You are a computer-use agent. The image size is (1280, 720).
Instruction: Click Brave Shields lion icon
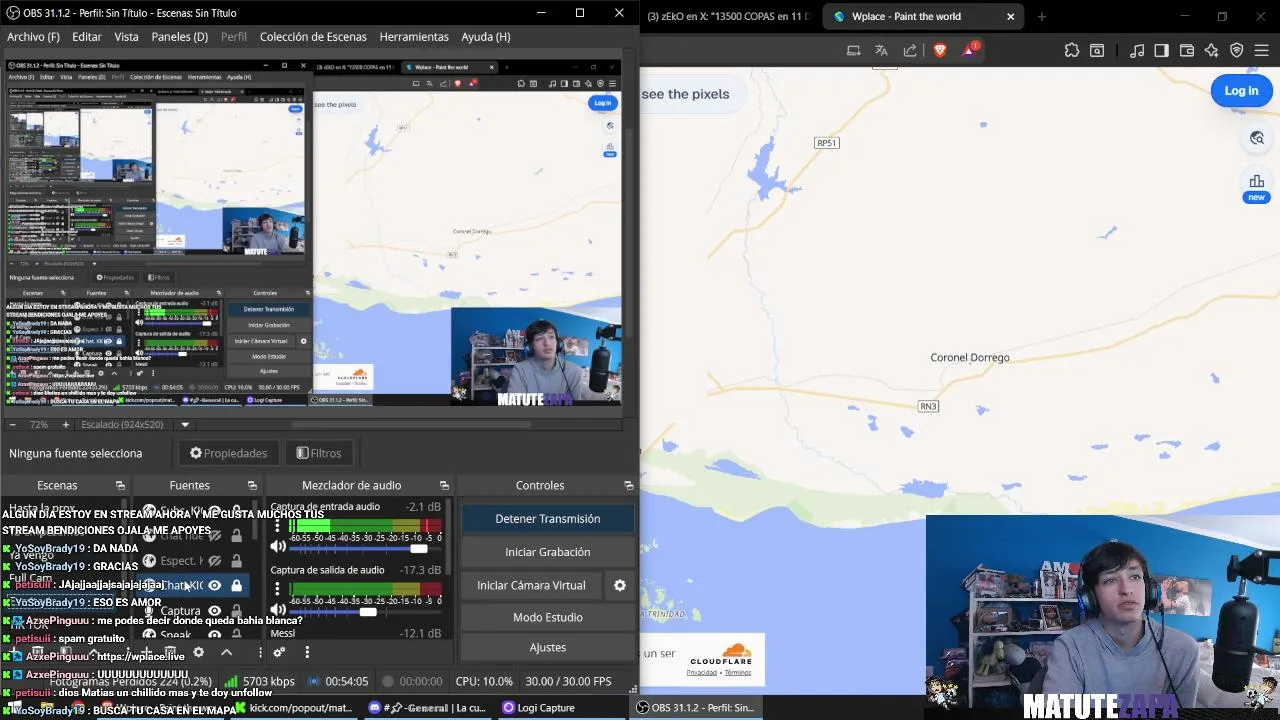940,50
